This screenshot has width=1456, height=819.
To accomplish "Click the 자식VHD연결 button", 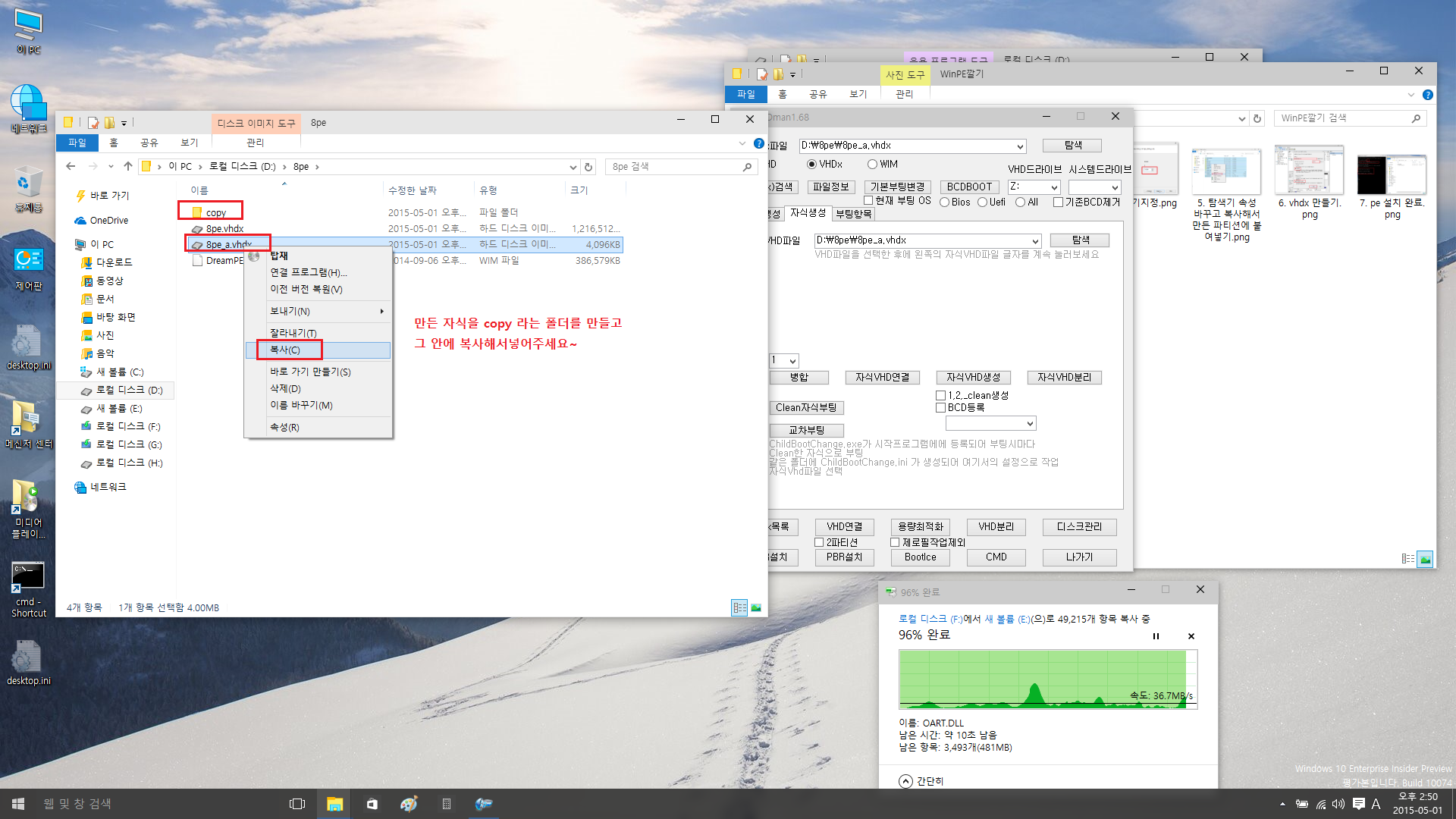I will (x=882, y=378).
